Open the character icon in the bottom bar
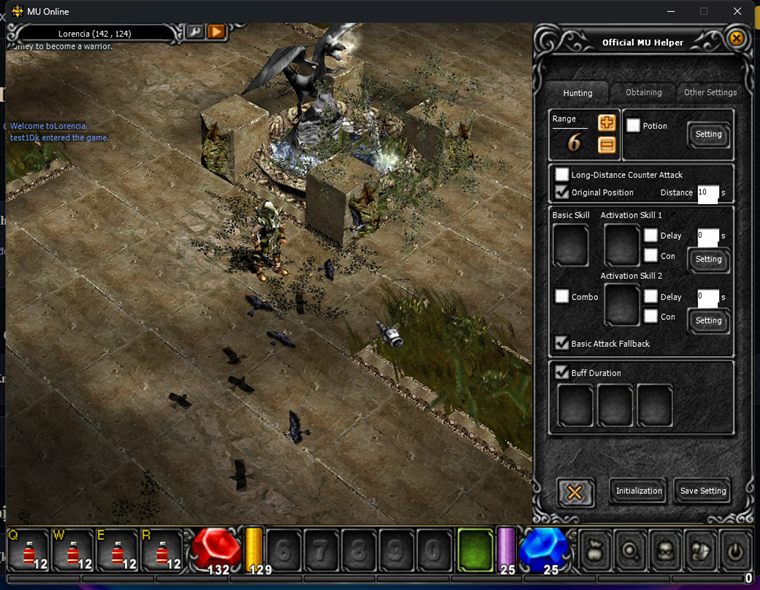Screen dimensions: 760x590 [665, 551]
